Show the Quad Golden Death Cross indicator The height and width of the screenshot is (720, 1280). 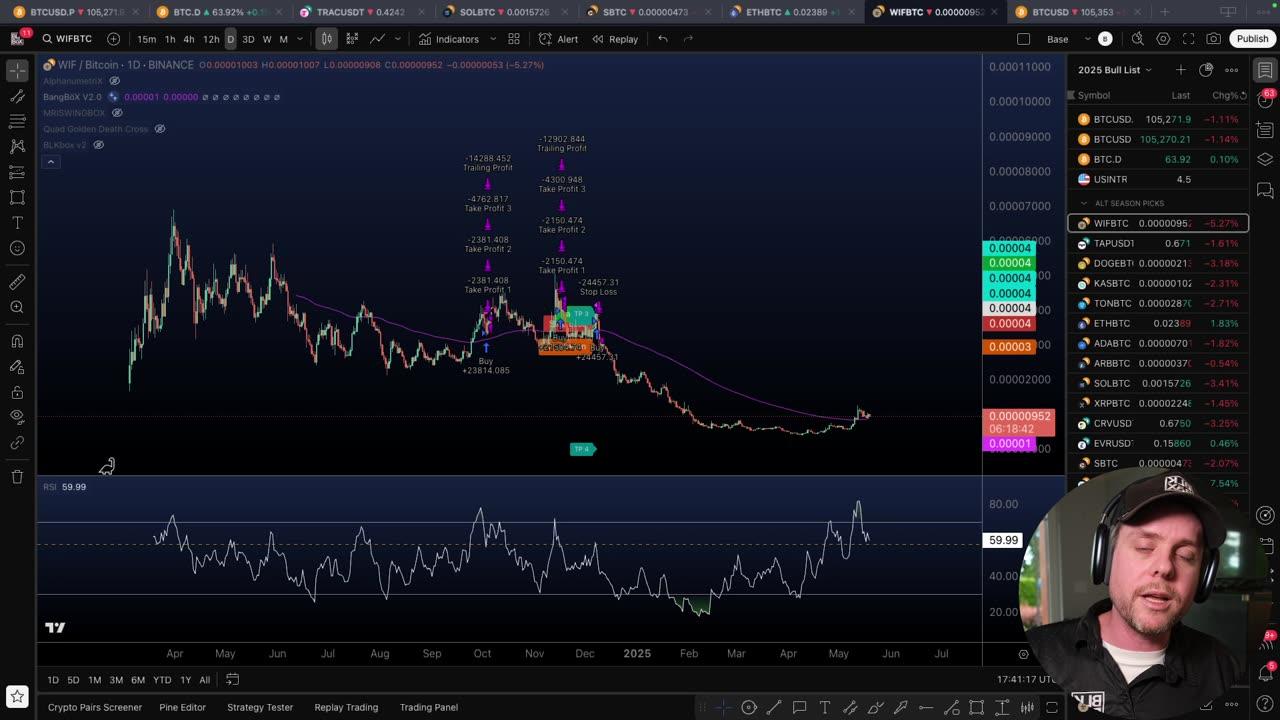point(160,129)
